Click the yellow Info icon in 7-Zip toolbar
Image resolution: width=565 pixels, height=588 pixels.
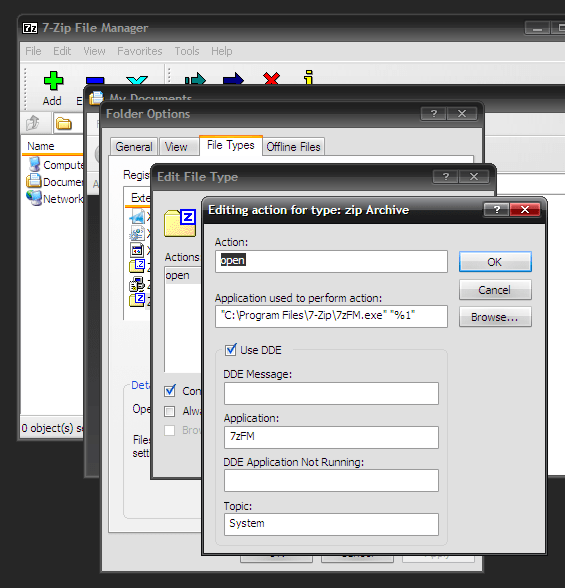309,77
